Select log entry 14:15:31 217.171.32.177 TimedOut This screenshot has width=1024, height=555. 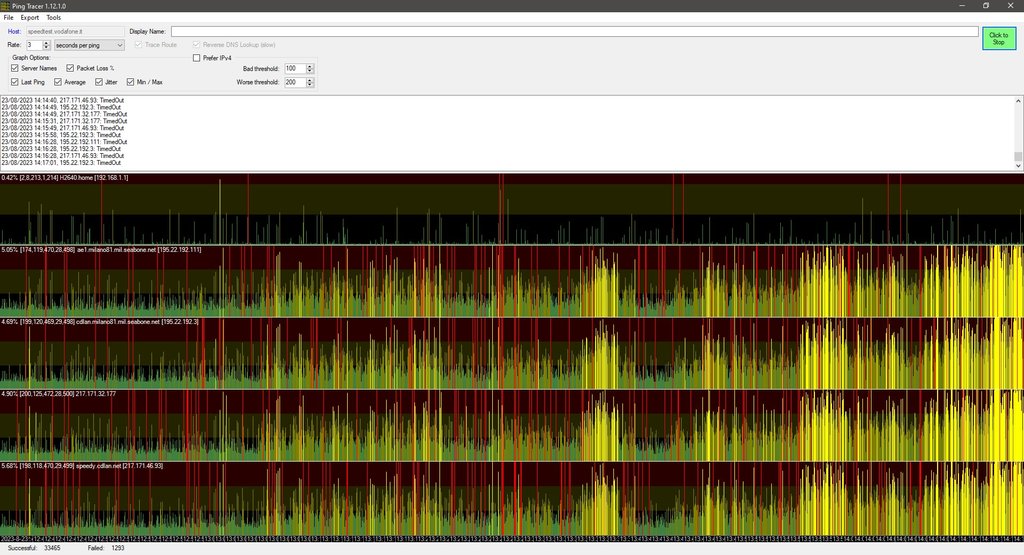tap(65, 121)
